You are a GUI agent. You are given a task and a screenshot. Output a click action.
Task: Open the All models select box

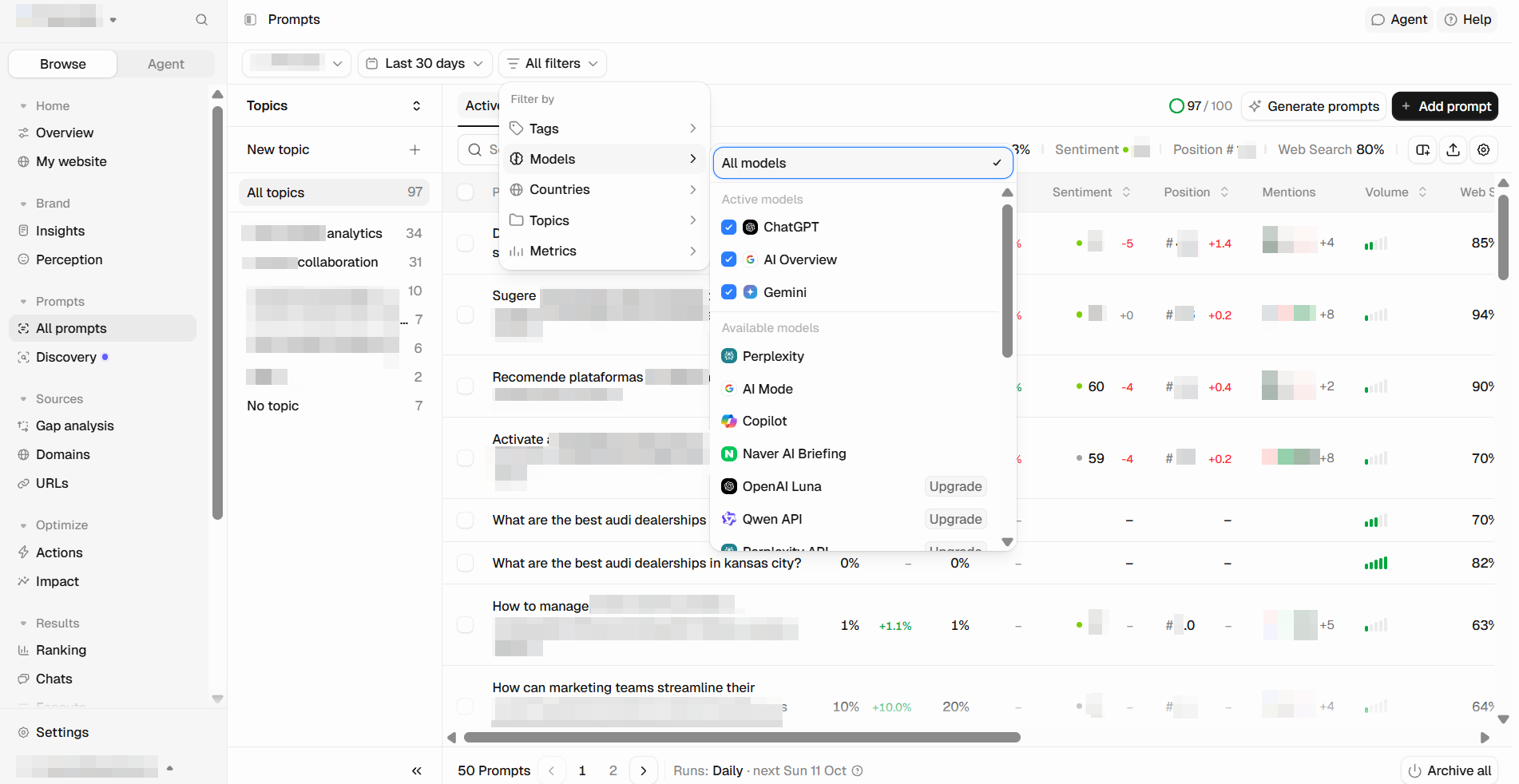tap(863, 164)
